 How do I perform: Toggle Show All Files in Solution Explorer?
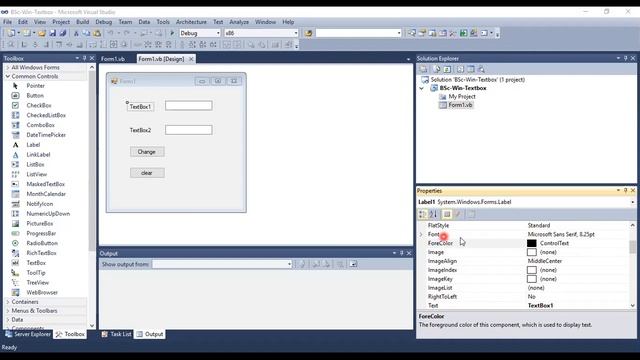pyautogui.click(x=437, y=69)
